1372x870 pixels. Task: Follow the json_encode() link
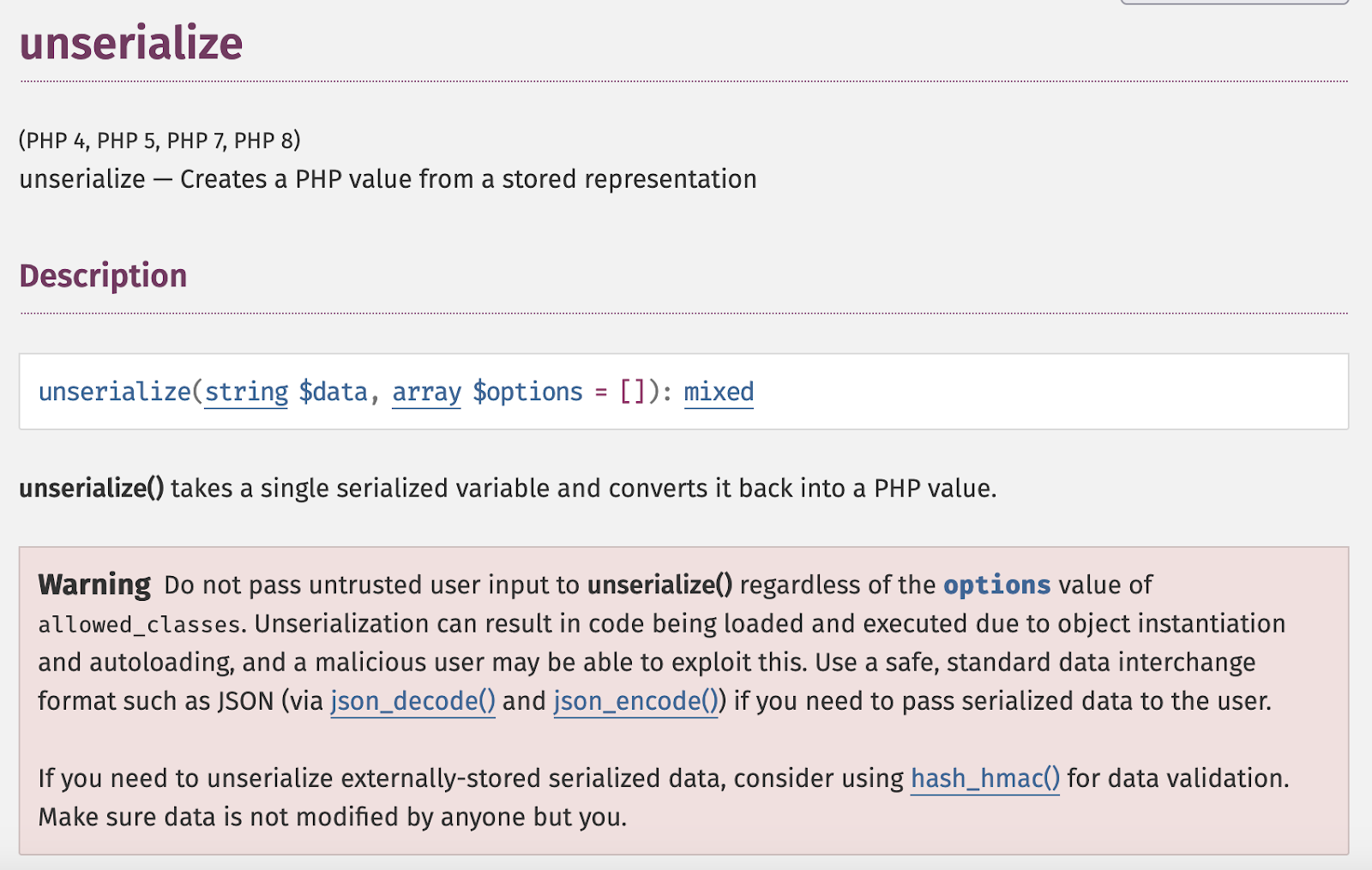tap(635, 701)
